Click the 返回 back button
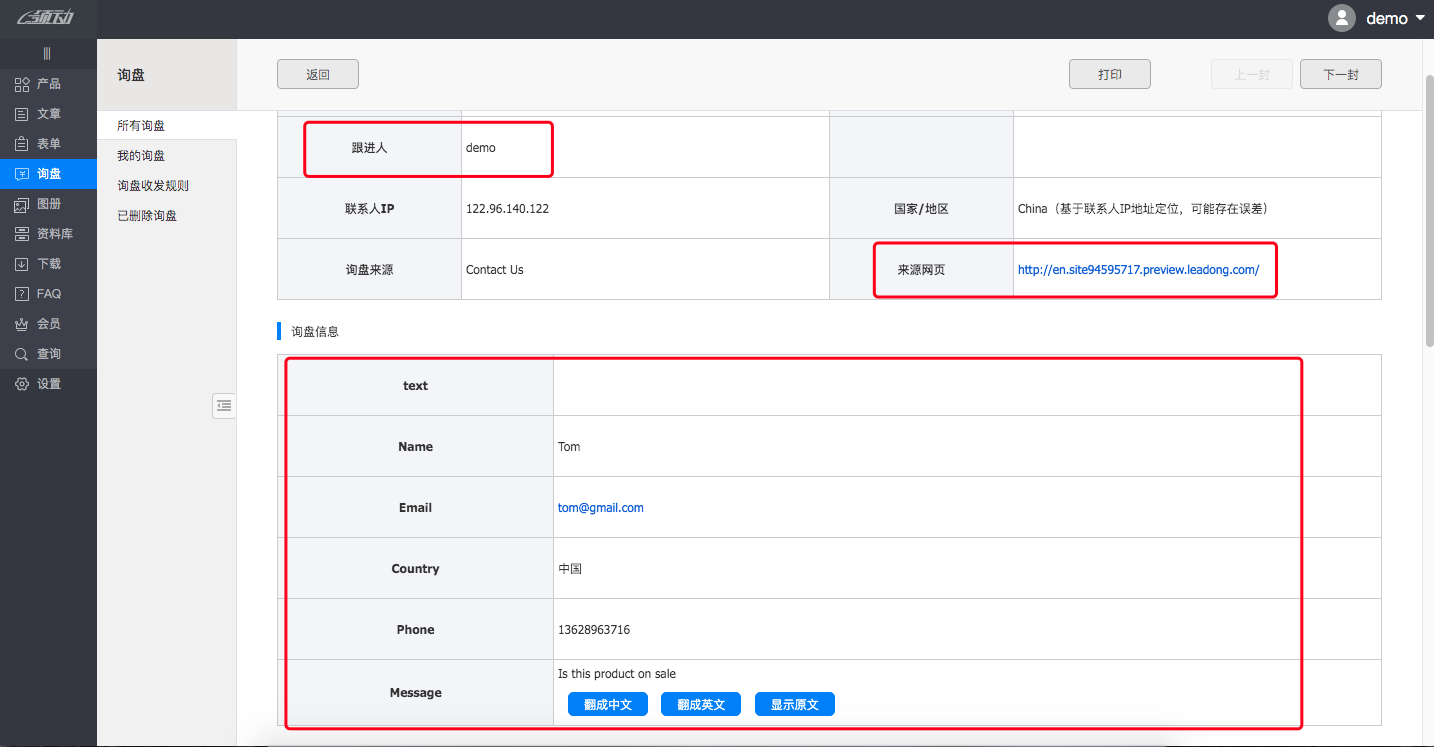1434x747 pixels. (318, 74)
